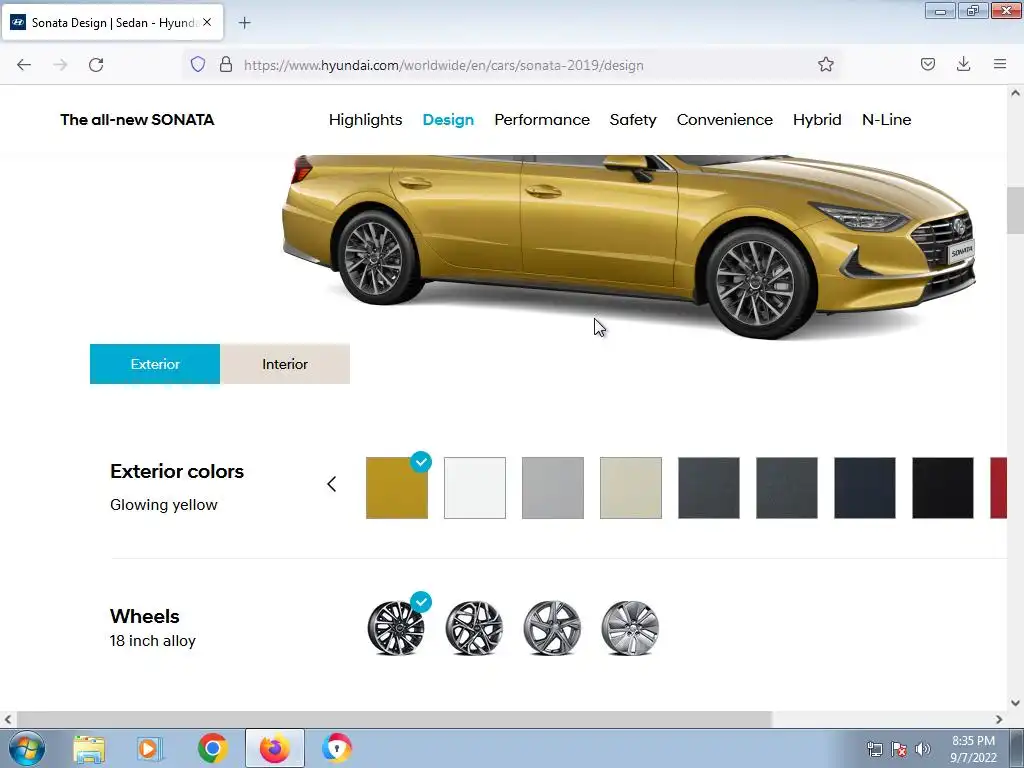Click the horizontal scrollbar left arrow
Viewport: 1024px width, 768px height.
point(8,719)
